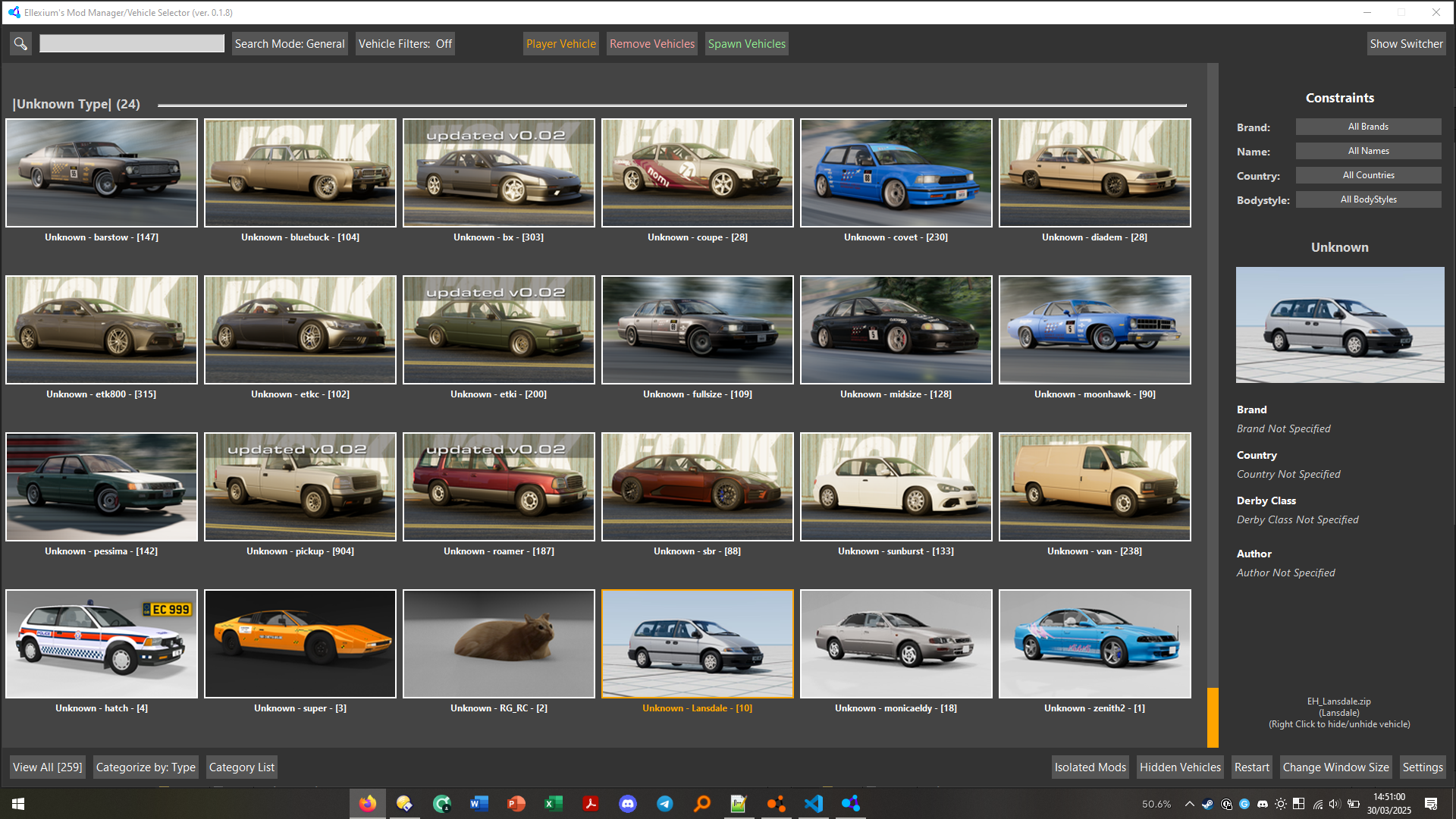
Task: Select the Unknown covet blue hatchback thumbnail
Action: coord(896,173)
